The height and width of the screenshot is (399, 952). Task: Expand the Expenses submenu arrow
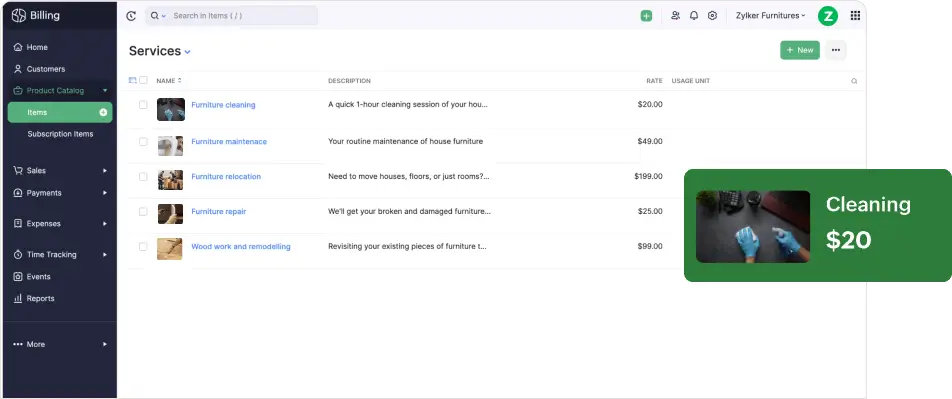[x=105, y=223]
